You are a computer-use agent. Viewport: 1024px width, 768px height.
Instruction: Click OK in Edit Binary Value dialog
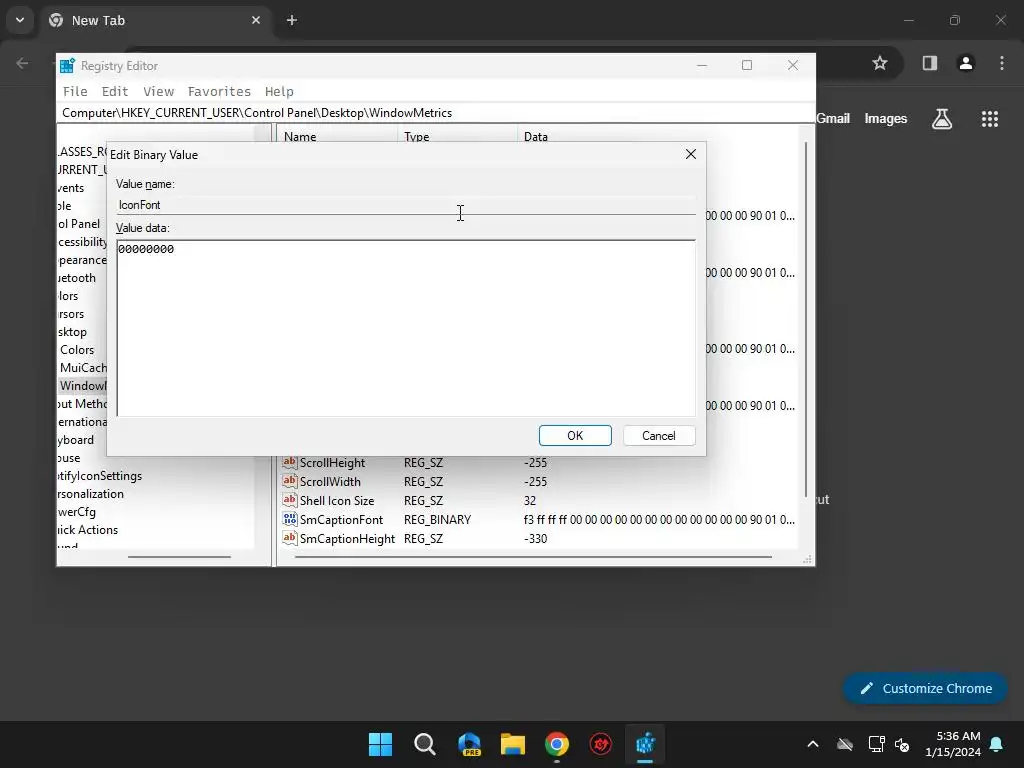[x=575, y=436]
